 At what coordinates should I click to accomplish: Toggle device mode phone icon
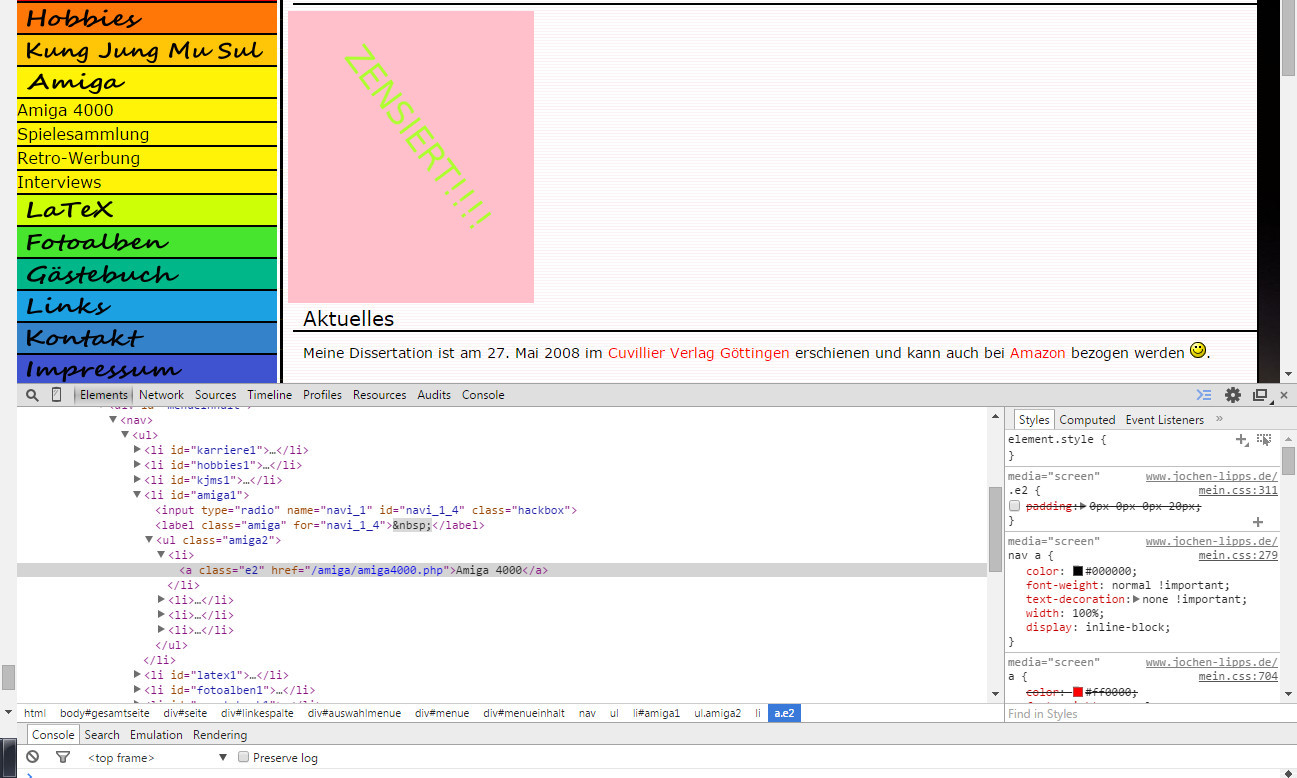(x=56, y=395)
